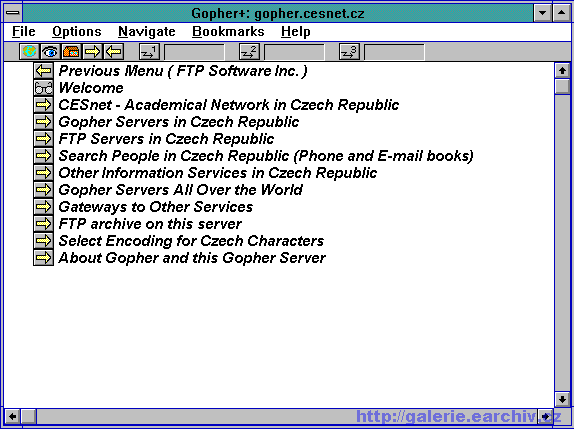
Task: Open FTP archive on this server
Action: pos(150,224)
